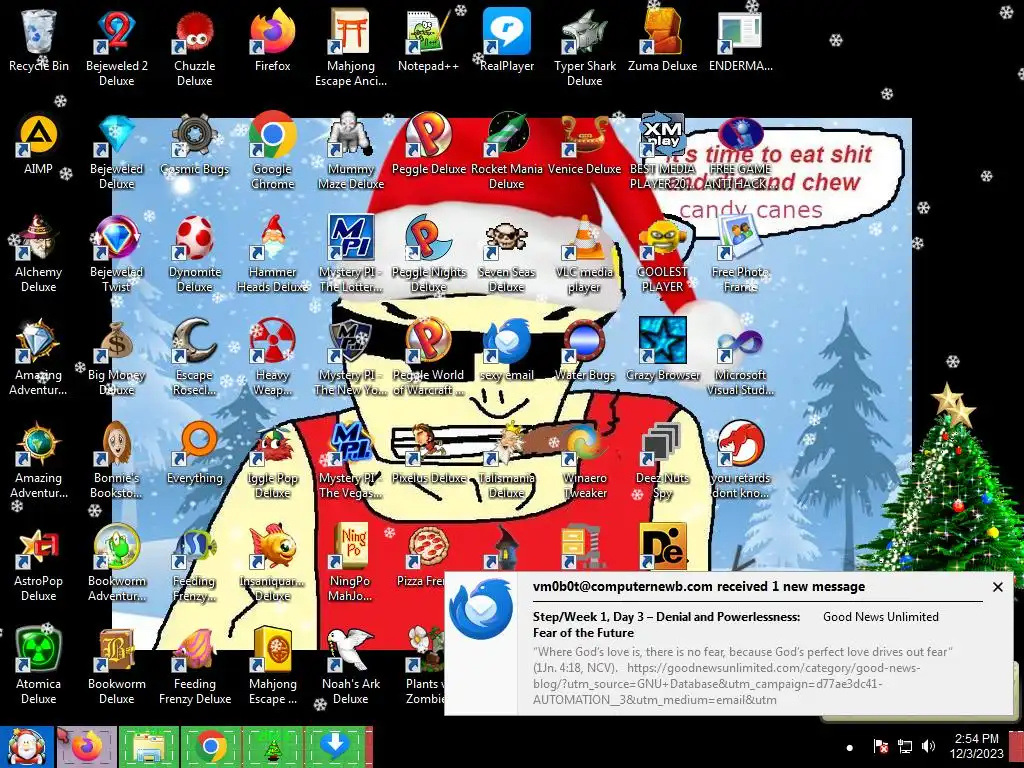Image resolution: width=1024 pixels, height=768 pixels.
Task: Open the COOLEST PLAYER shortcut
Action: (x=662, y=253)
